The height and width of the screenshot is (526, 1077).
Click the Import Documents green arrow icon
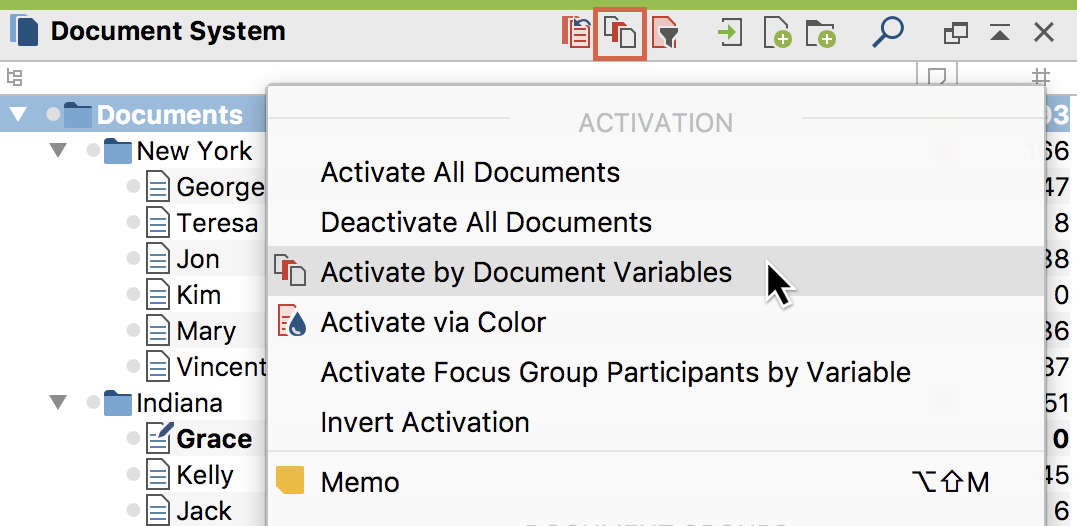730,33
